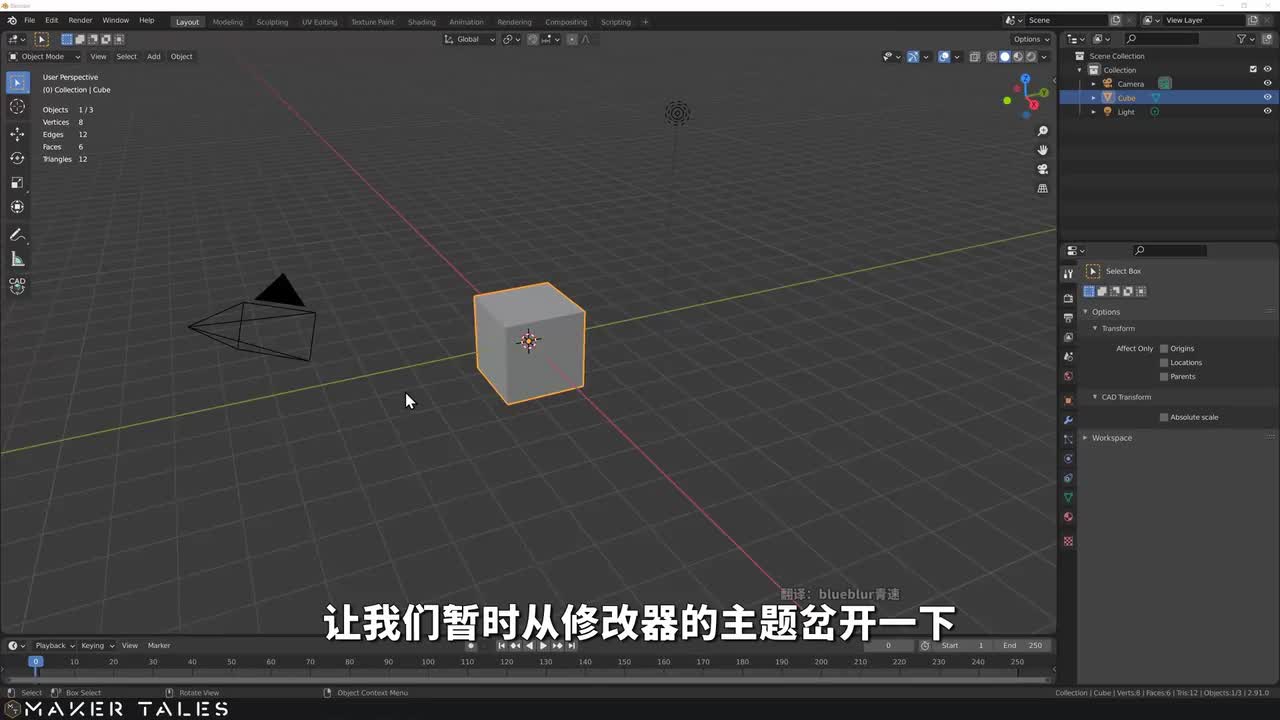Open the Modifier properties wrench tab
This screenshot has width=1280, height=720.
(x=1068, y=420)
